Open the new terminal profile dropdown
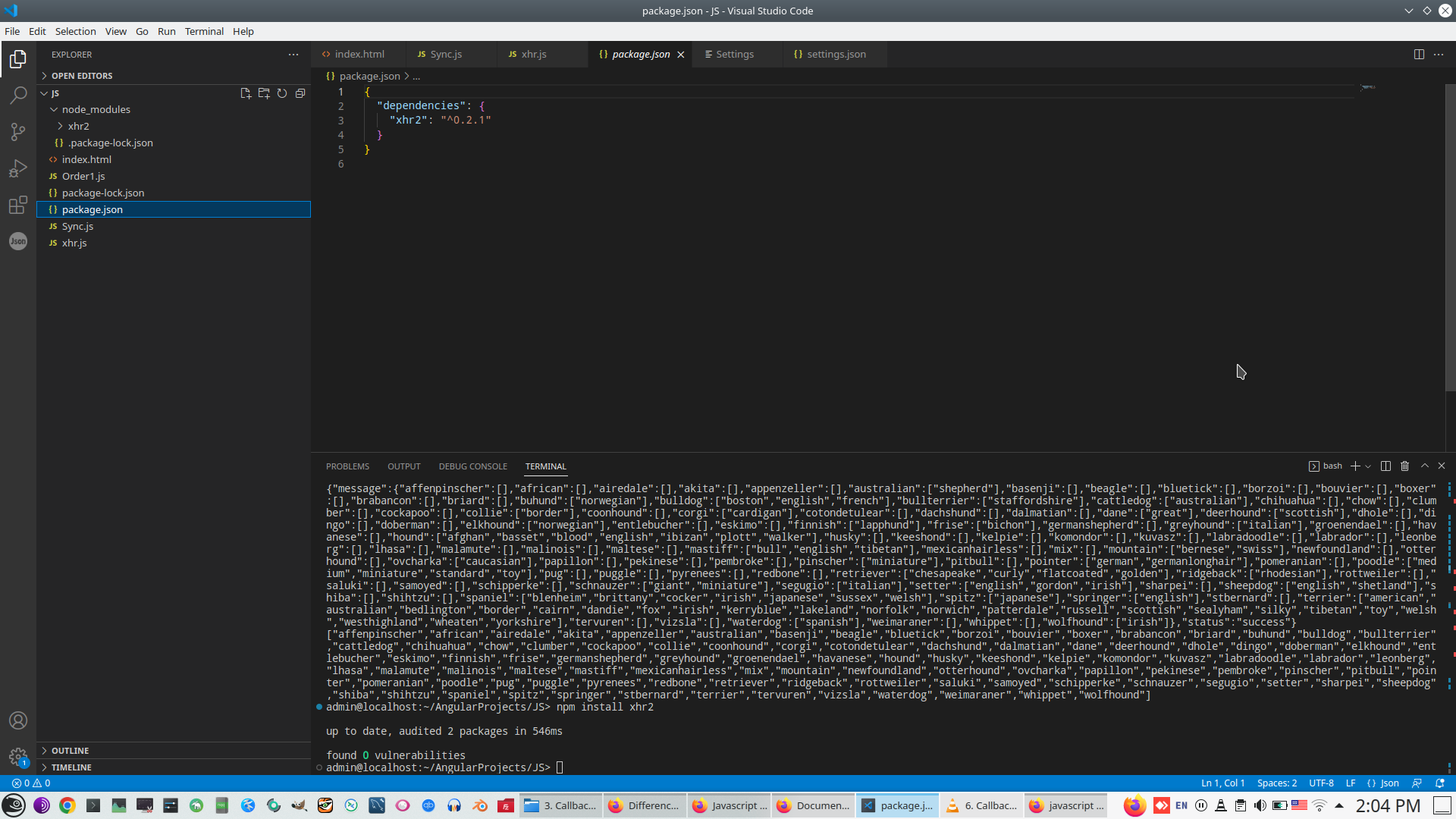This screenshot has height=819, width=1456. coord(1368,466)
